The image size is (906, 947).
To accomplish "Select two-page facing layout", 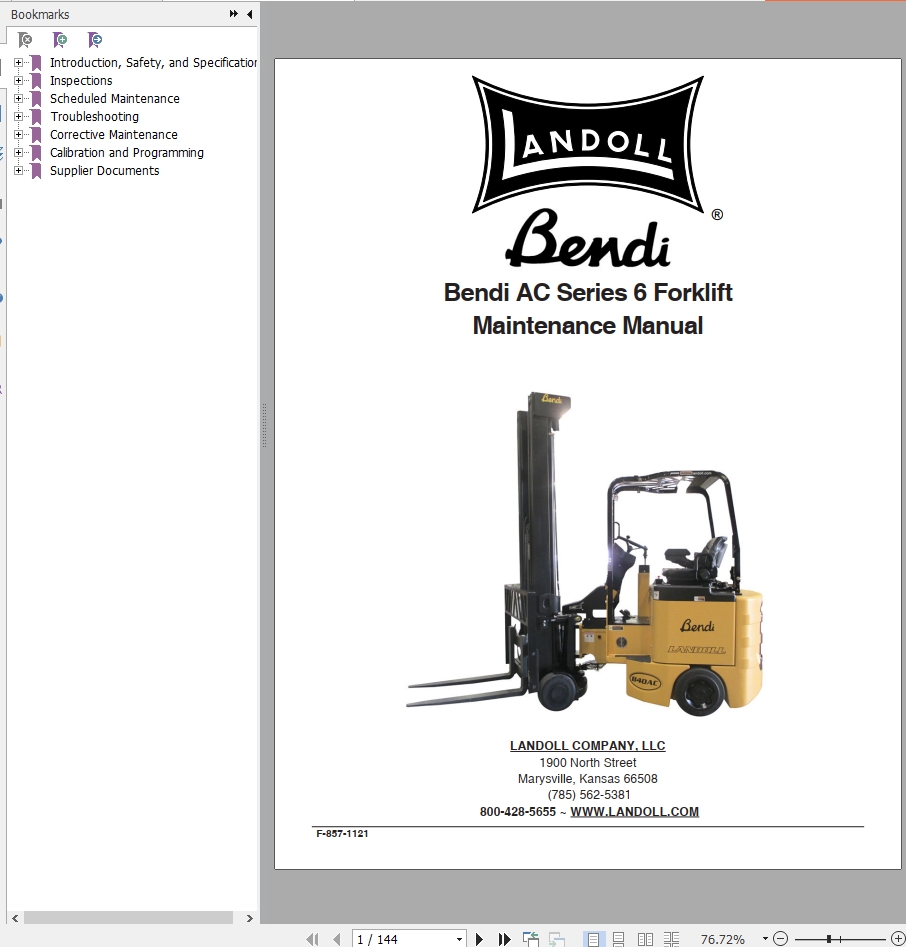I will pyautogui.click(x=645, y=939).
